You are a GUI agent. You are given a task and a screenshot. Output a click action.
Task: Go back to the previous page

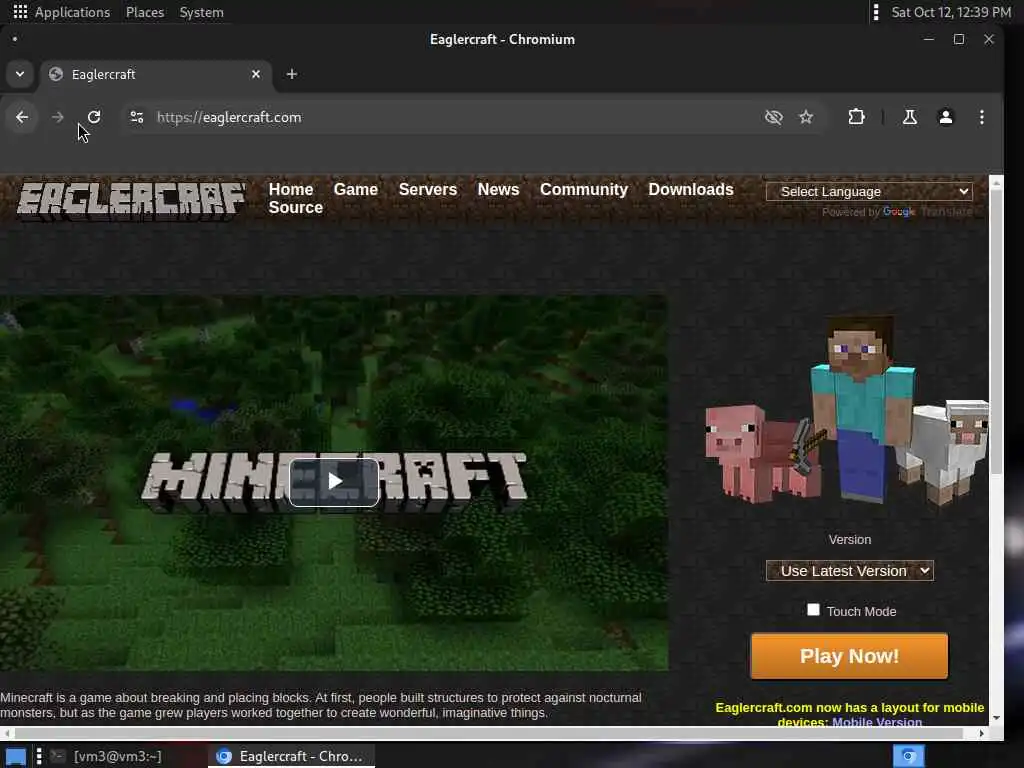pyautogui.click(x=22, y=117)
